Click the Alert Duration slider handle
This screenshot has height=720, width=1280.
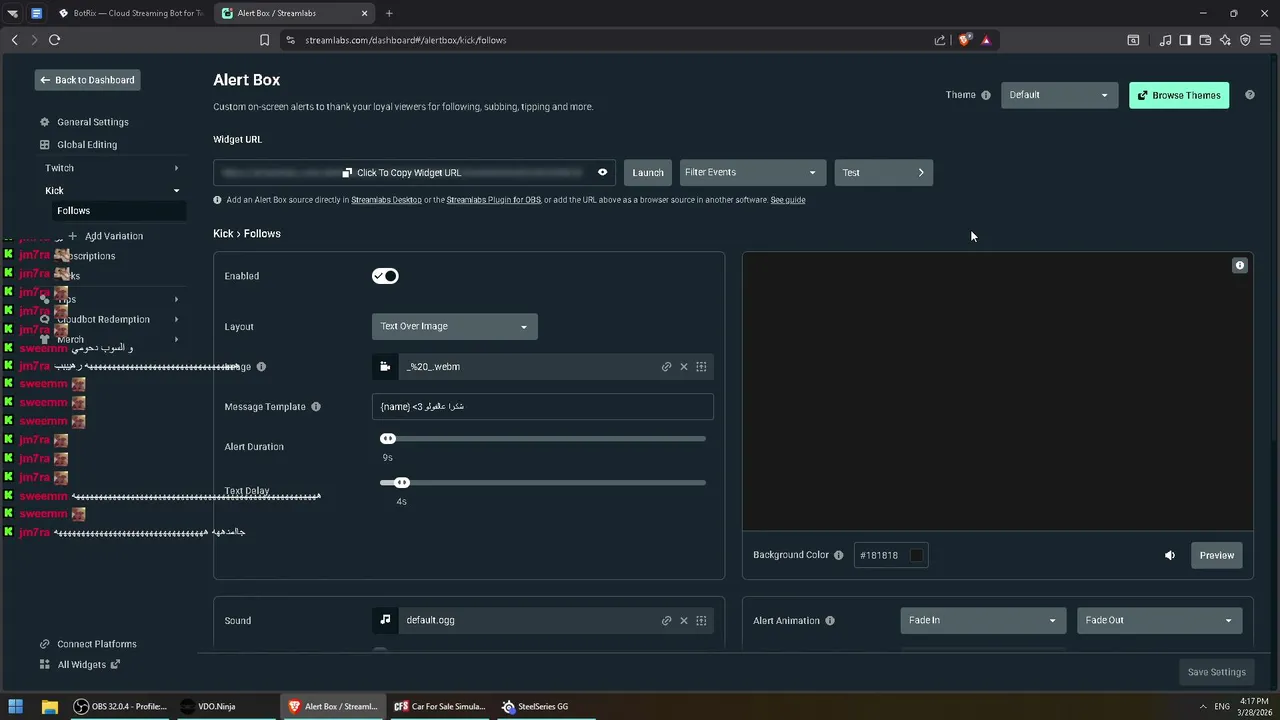coord(388,439)
